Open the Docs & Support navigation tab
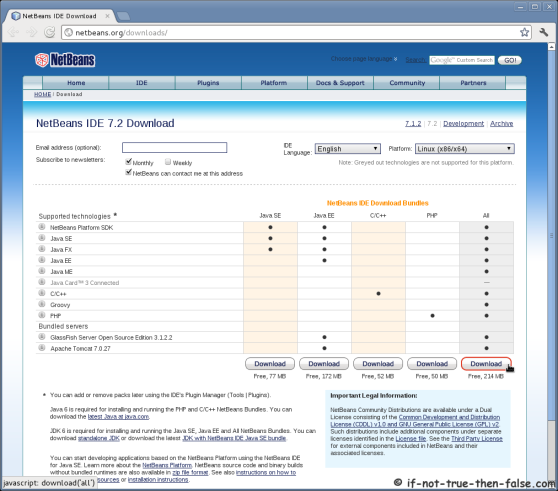 pos(340,83)
